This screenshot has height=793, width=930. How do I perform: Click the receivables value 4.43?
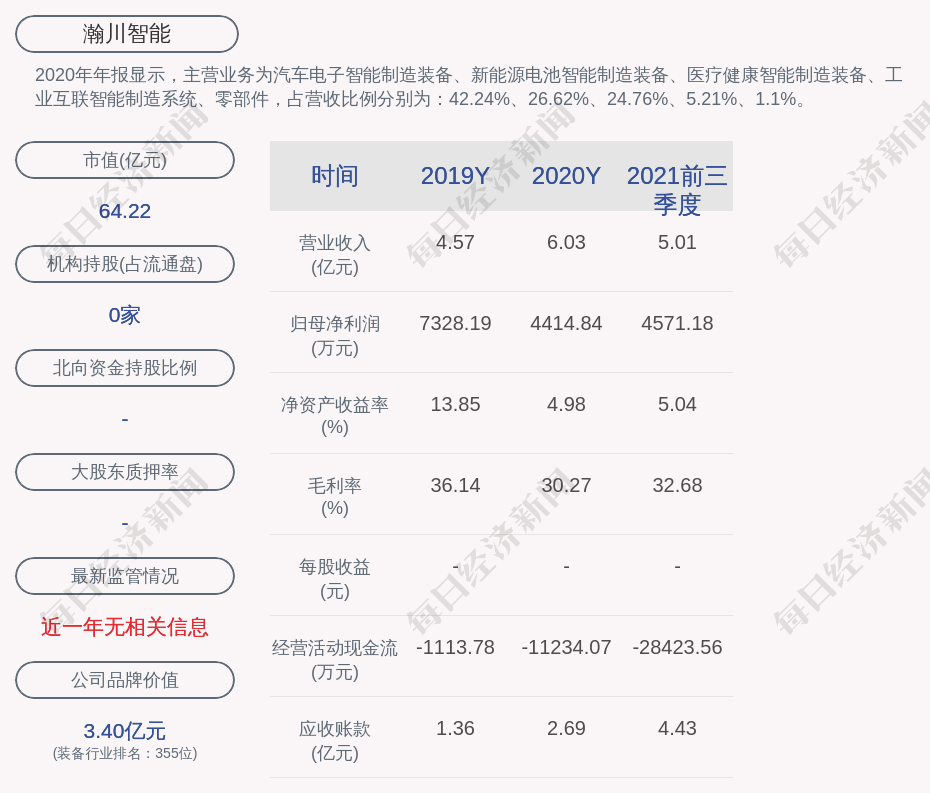click(677, 728)
